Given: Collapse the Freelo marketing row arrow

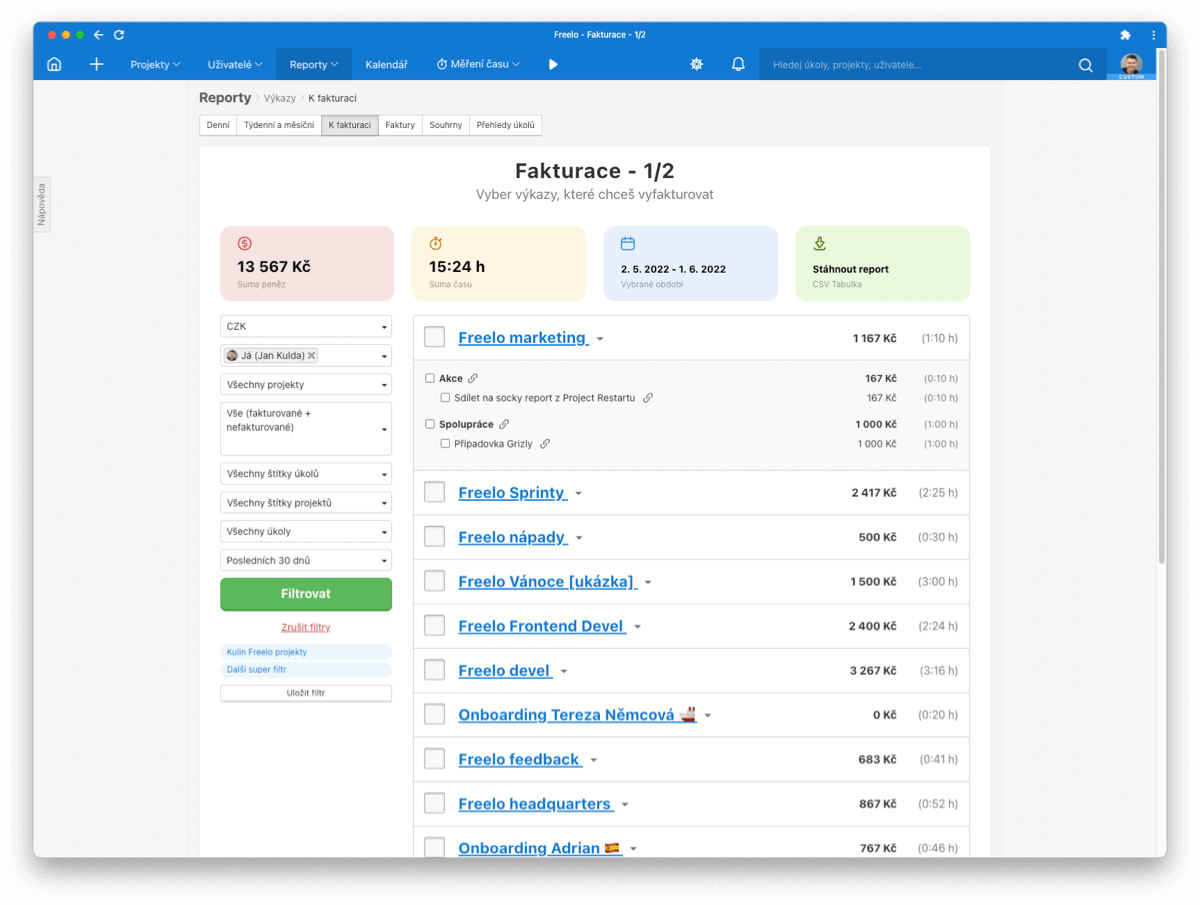Looking at the screenshot, I should coord(600,339).
